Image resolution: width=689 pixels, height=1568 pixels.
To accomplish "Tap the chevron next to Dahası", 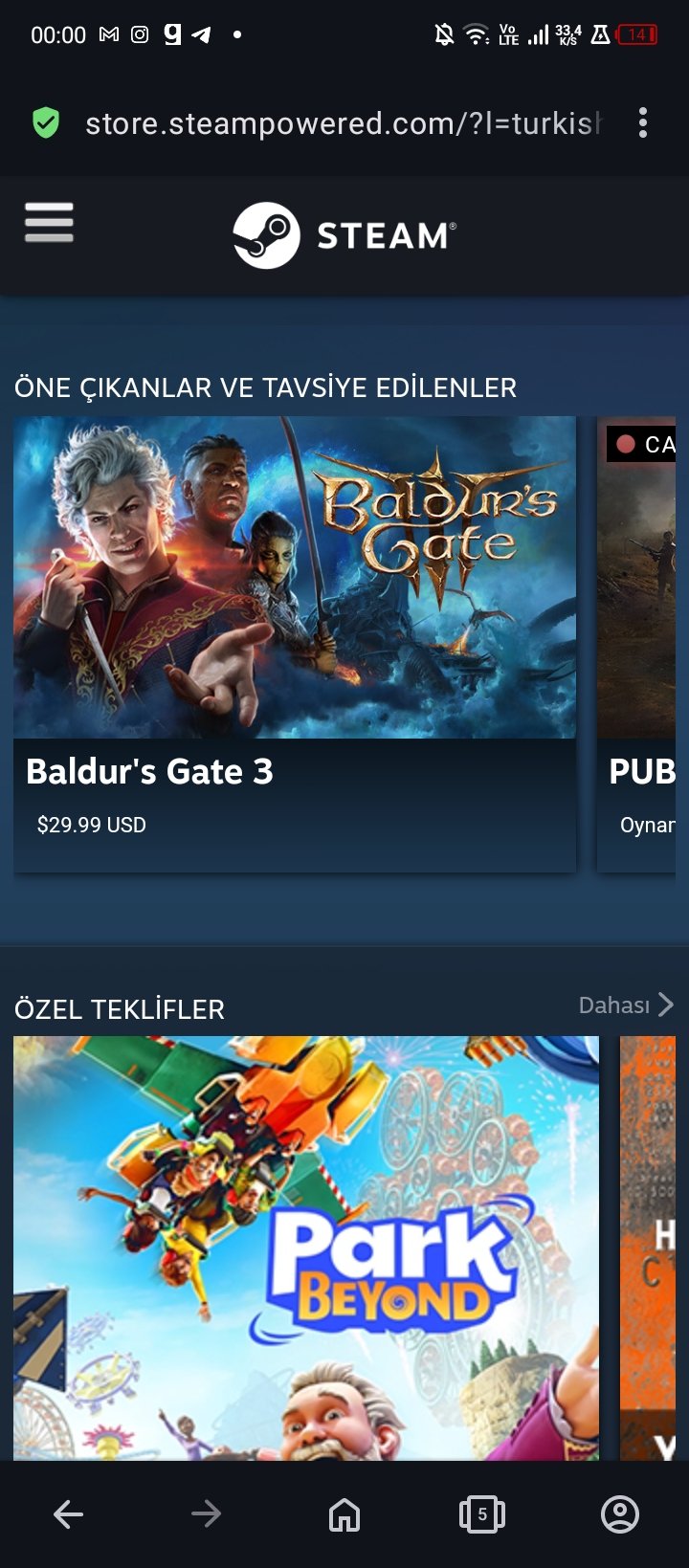I will (x=666, y=1005).
